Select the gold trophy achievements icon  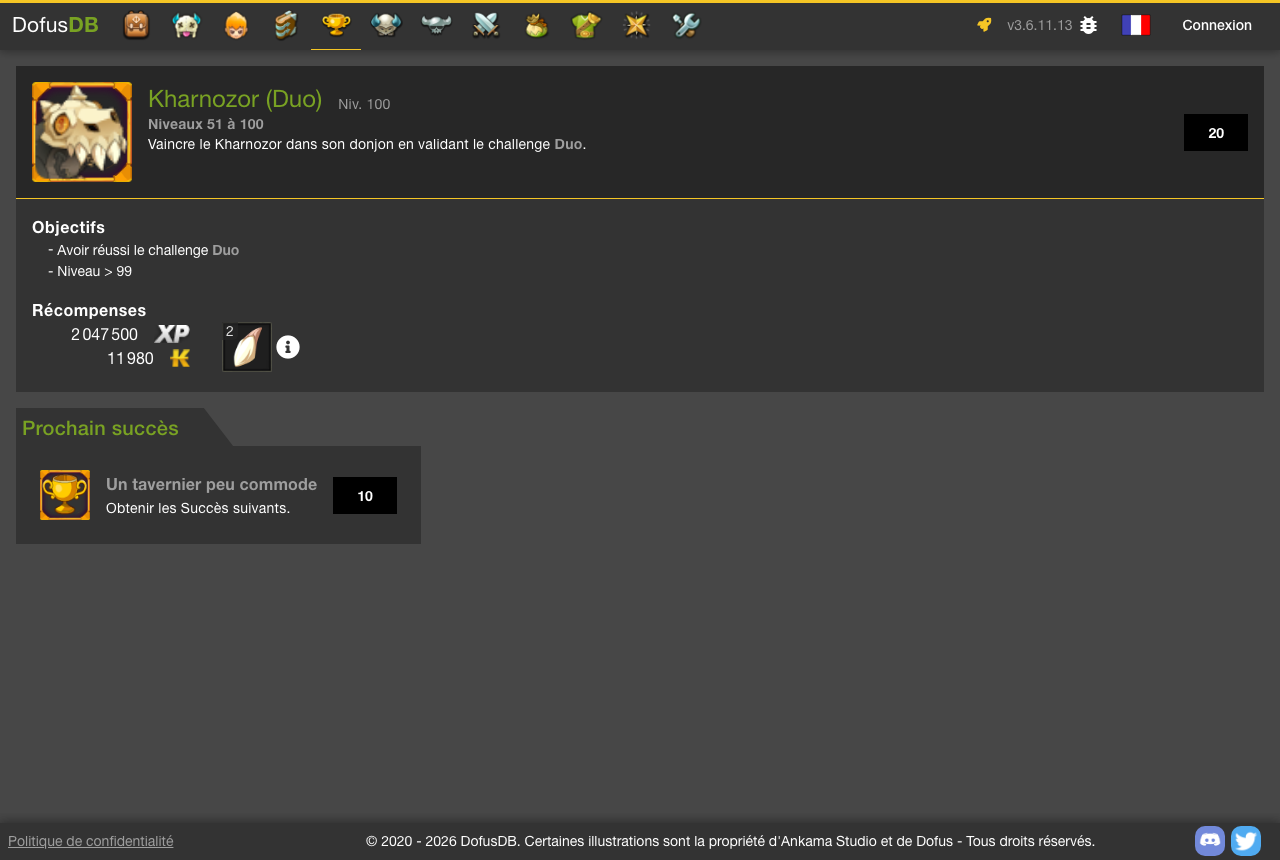click(x=336, y=25)
